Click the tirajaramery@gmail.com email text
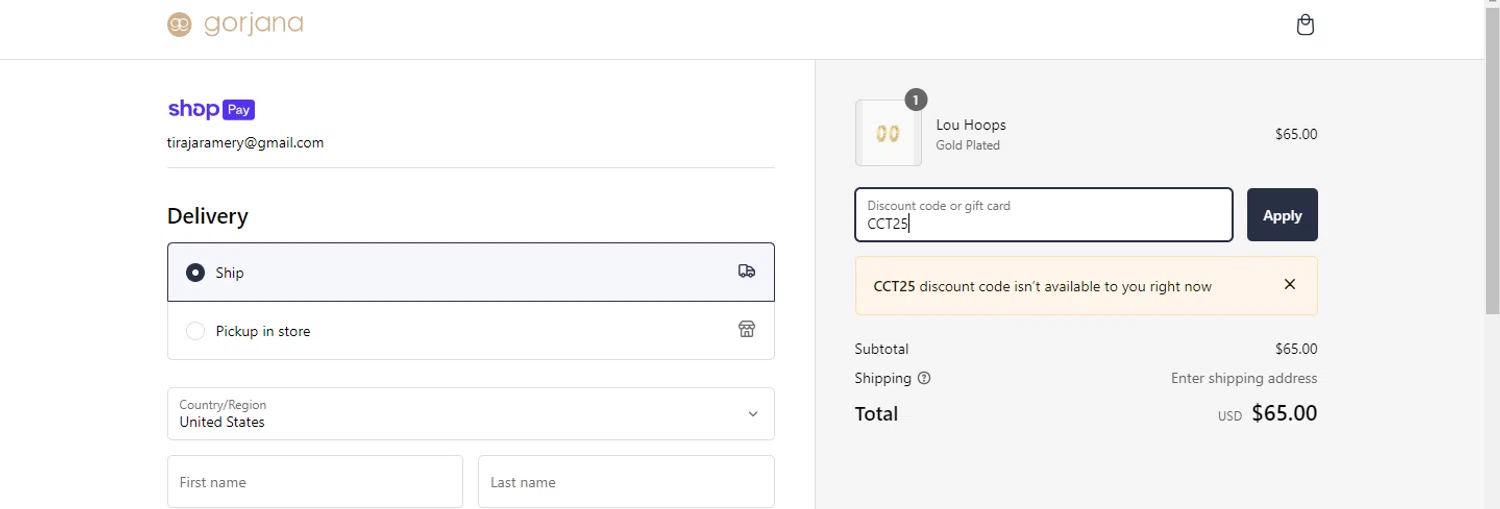 pos(245,143)
